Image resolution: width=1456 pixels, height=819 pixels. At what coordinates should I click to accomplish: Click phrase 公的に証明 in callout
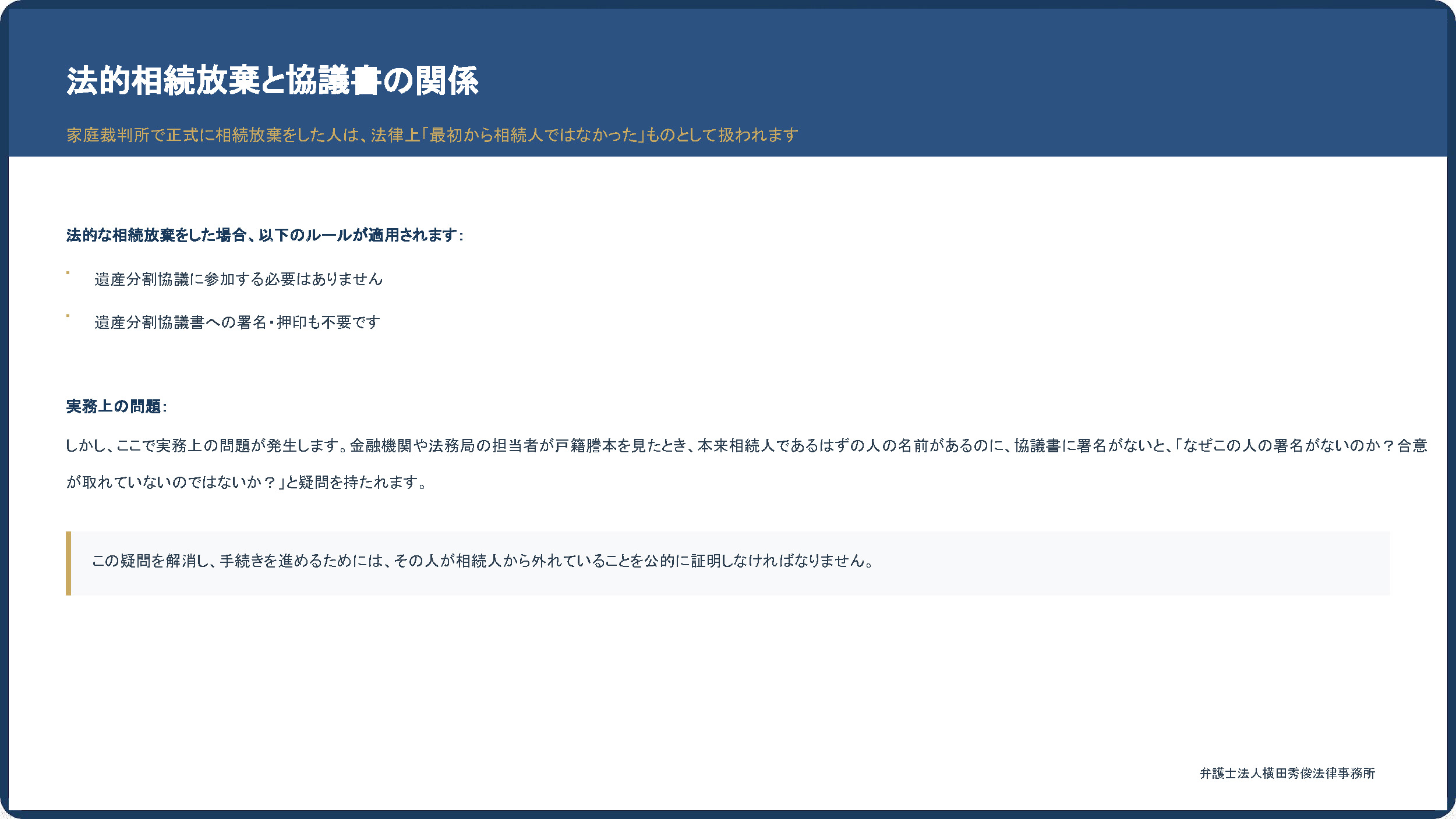coord(681,561)
